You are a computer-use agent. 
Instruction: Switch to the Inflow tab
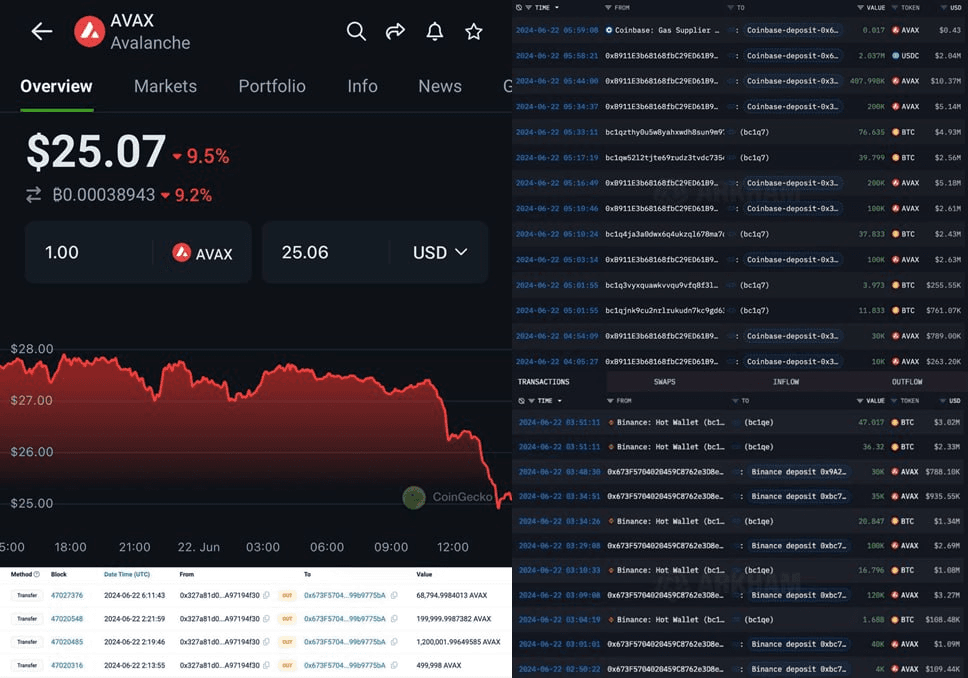point(786,382)
